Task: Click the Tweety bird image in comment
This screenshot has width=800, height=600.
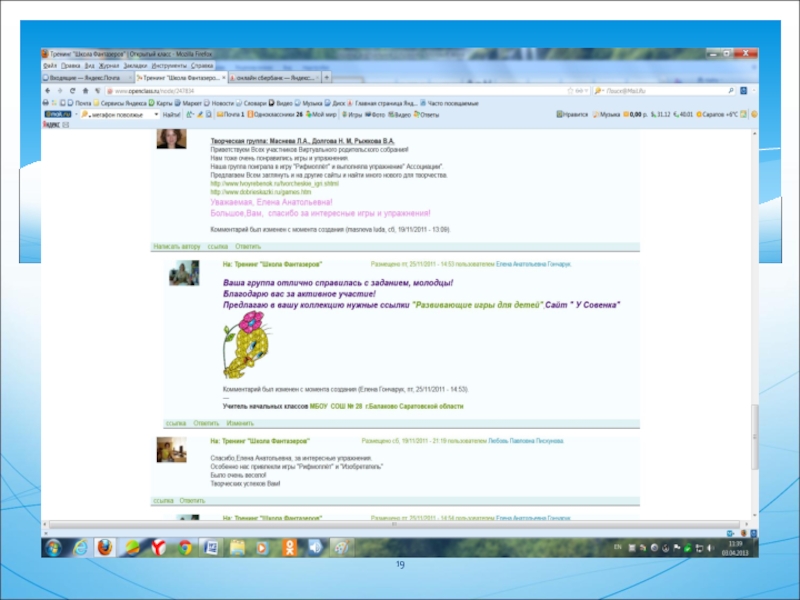Action: tap(246, 345)
